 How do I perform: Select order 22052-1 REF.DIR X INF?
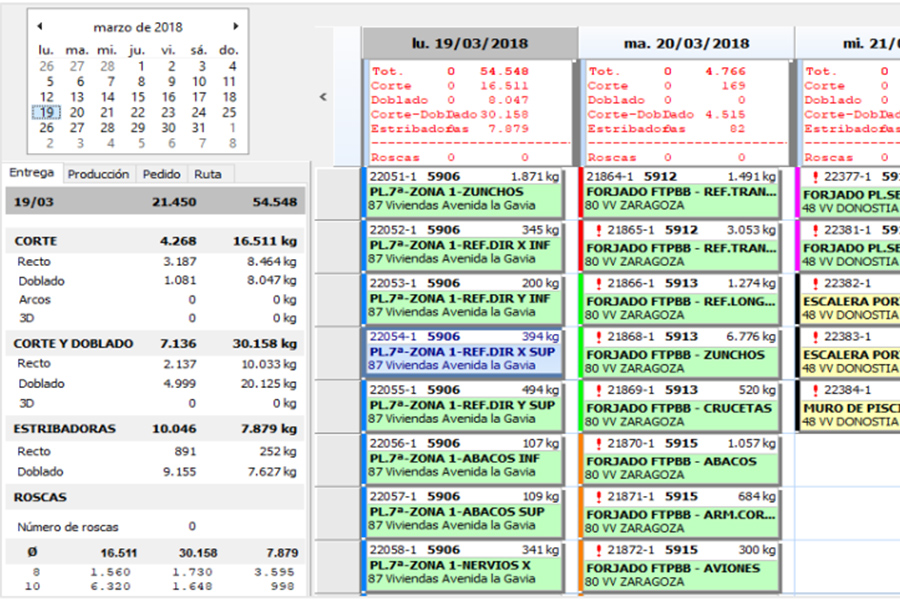[x=464, y=245]
